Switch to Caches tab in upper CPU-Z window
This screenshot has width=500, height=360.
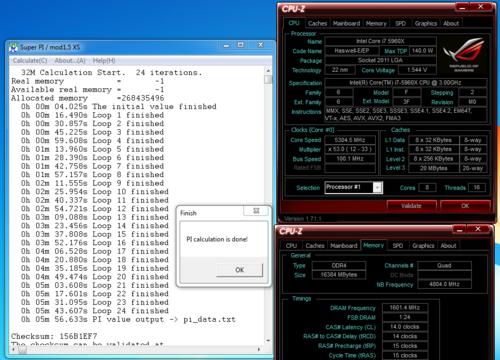(317, 23)
